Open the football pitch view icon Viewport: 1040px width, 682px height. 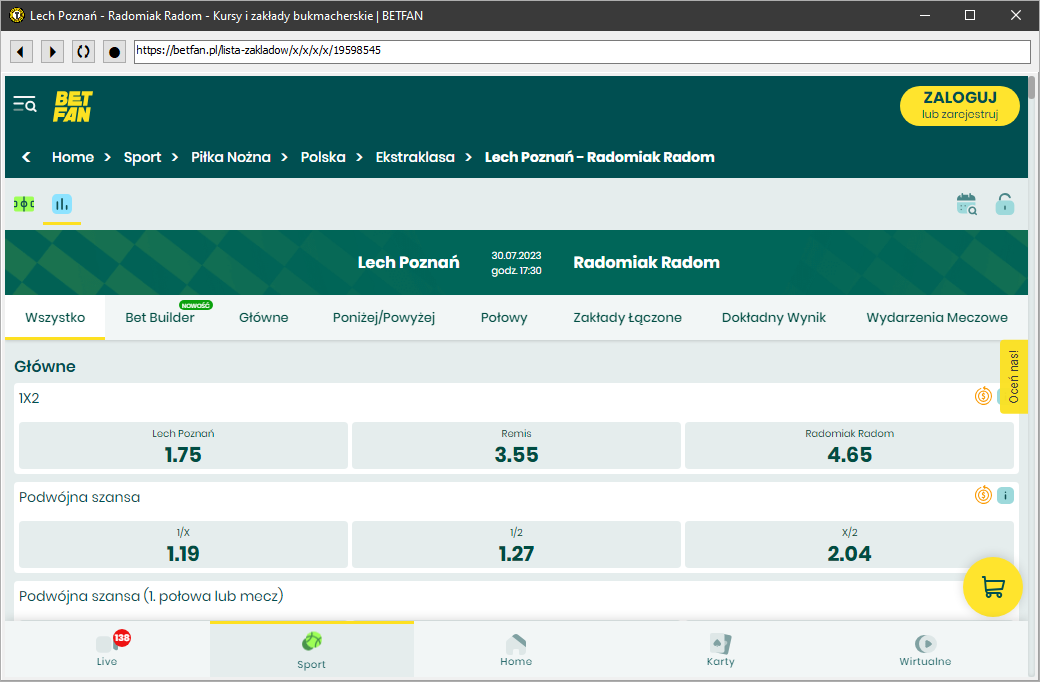click(x=24, y=204)
